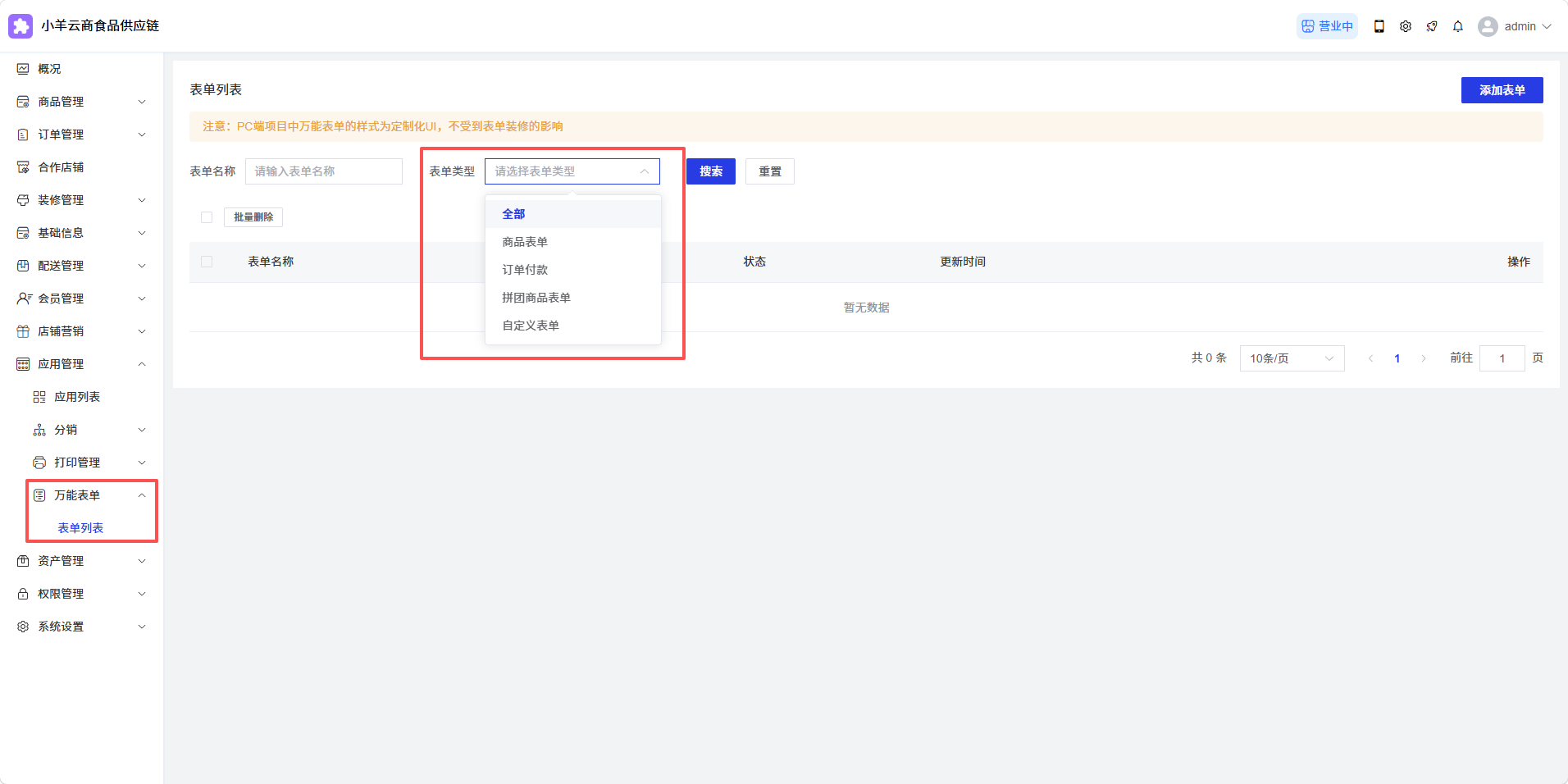Select 订单付款 from the type list
Viewport: 1568px width, 784px height.
(525, 270)
